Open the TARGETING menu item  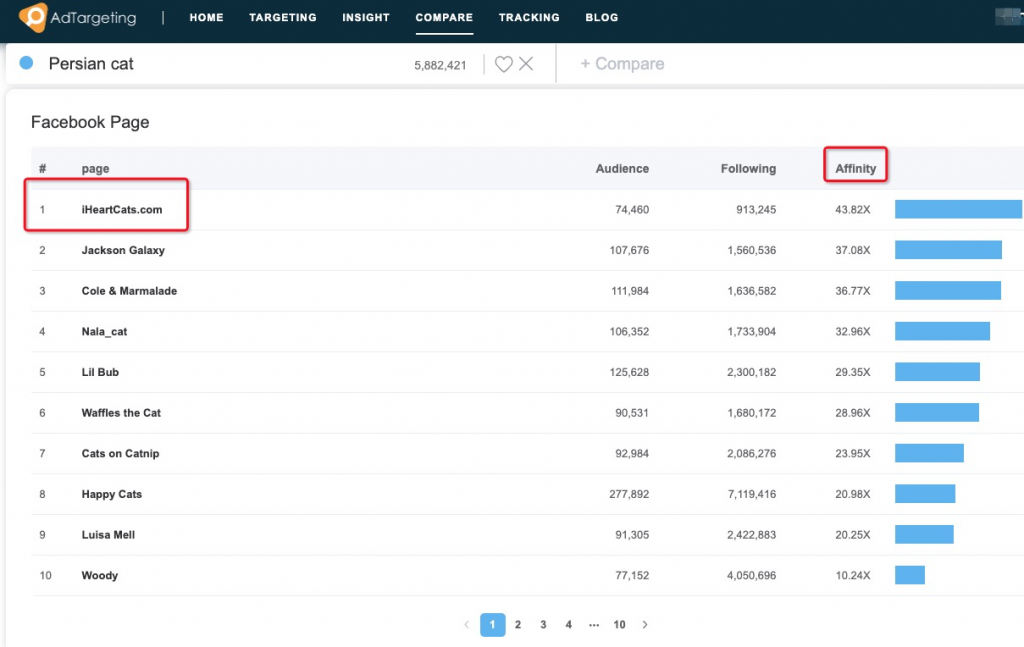coord(283,18)
